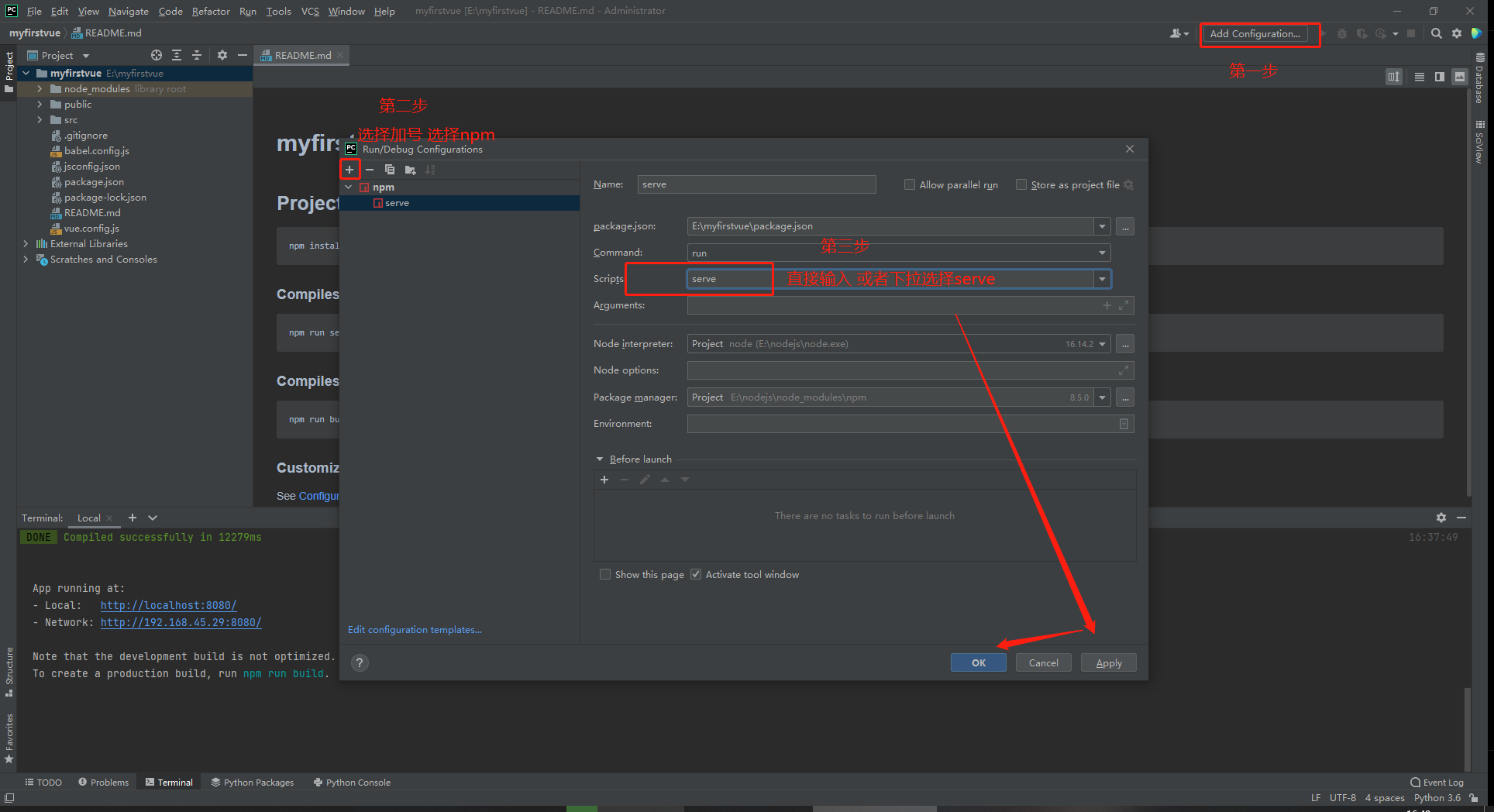
Task: Open the Navigate menu
Action: 128,11
